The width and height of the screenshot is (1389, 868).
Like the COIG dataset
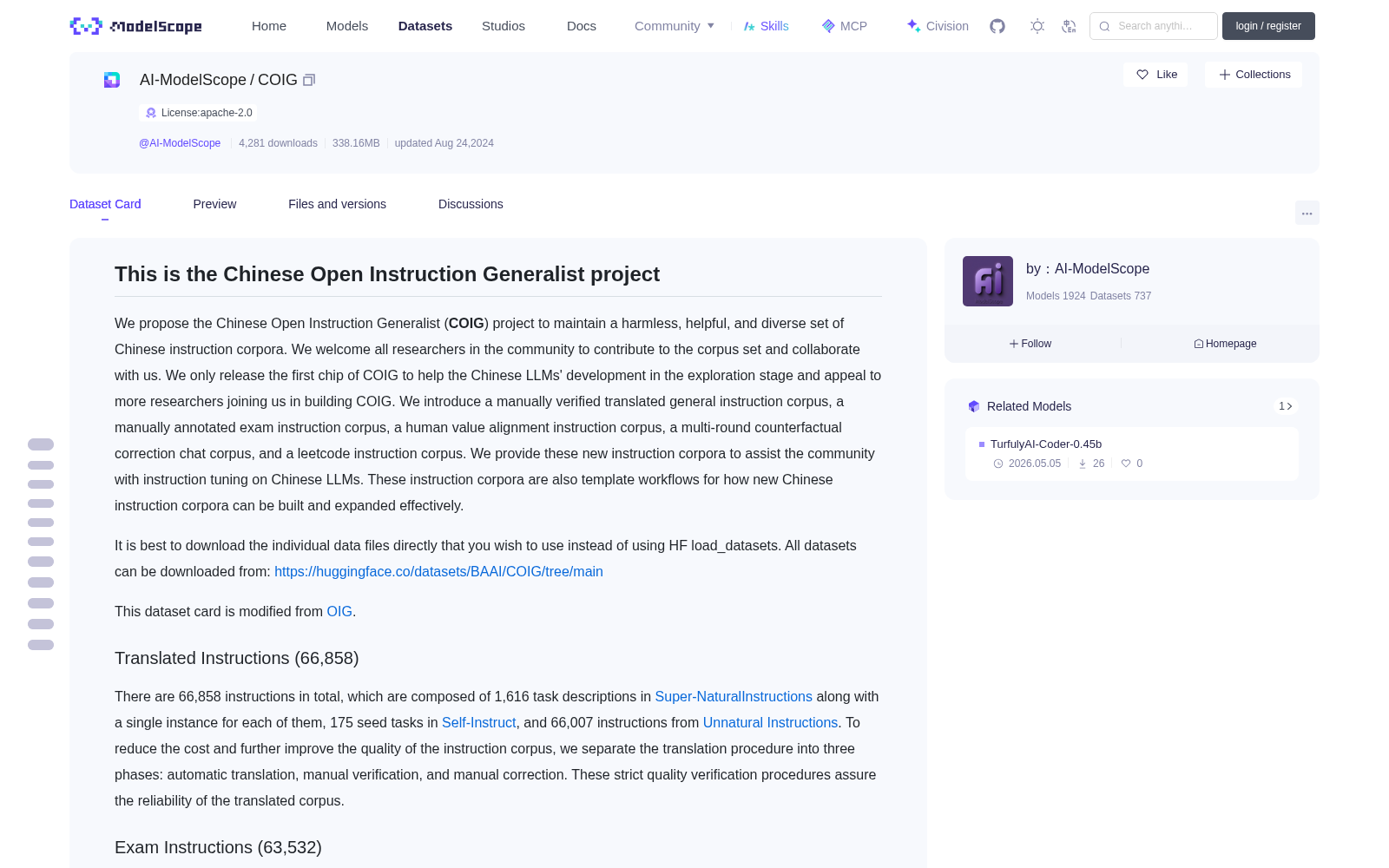tap(1155, 75)
